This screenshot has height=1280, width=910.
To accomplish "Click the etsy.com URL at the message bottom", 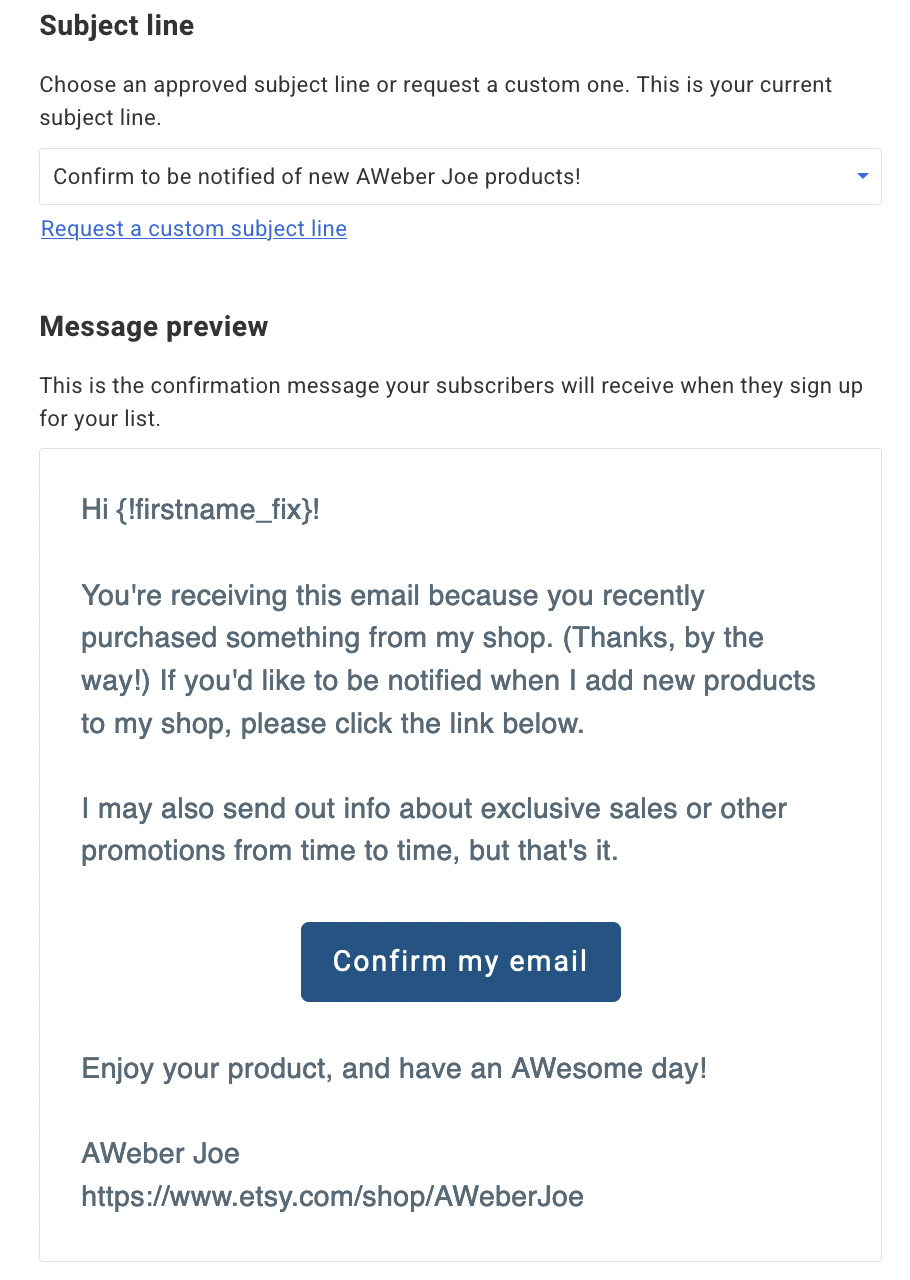I will tap(331, 1196).
